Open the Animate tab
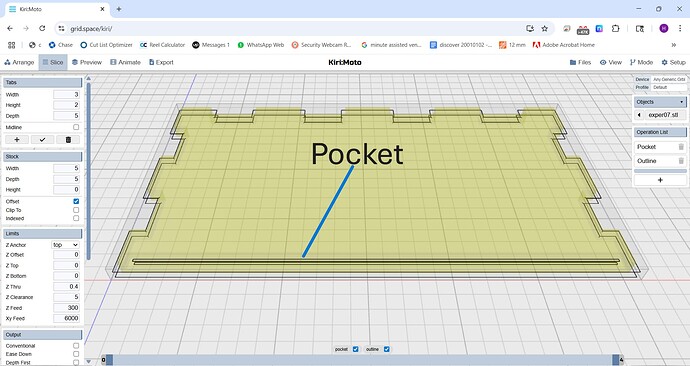Screen dimensions: 690x366 pos(125,62)
